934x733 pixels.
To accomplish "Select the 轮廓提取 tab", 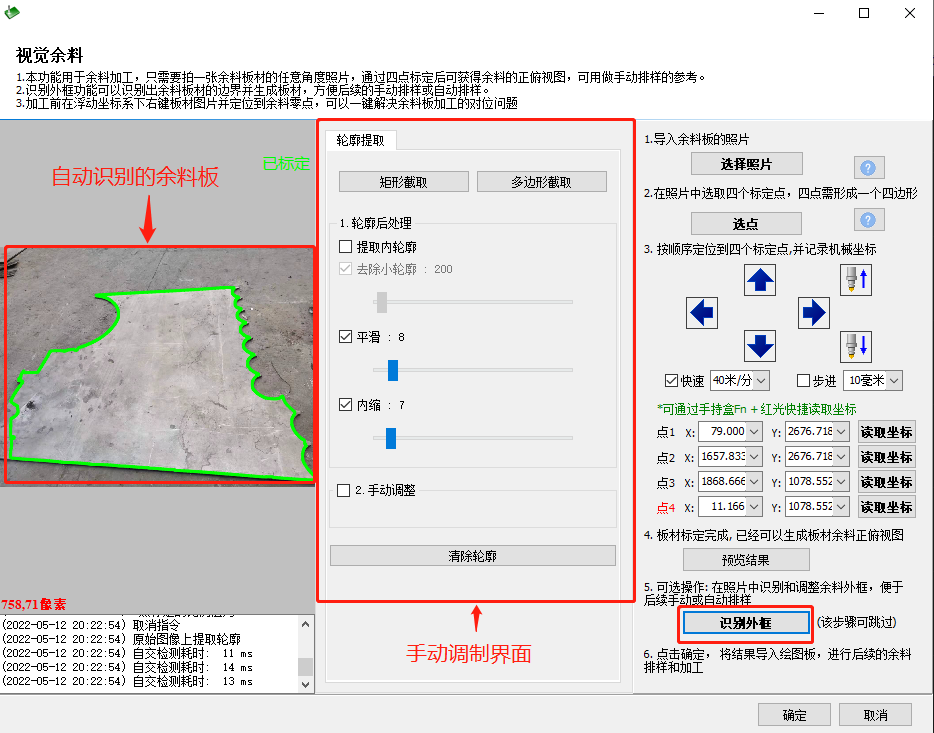I will coord(360,141).
